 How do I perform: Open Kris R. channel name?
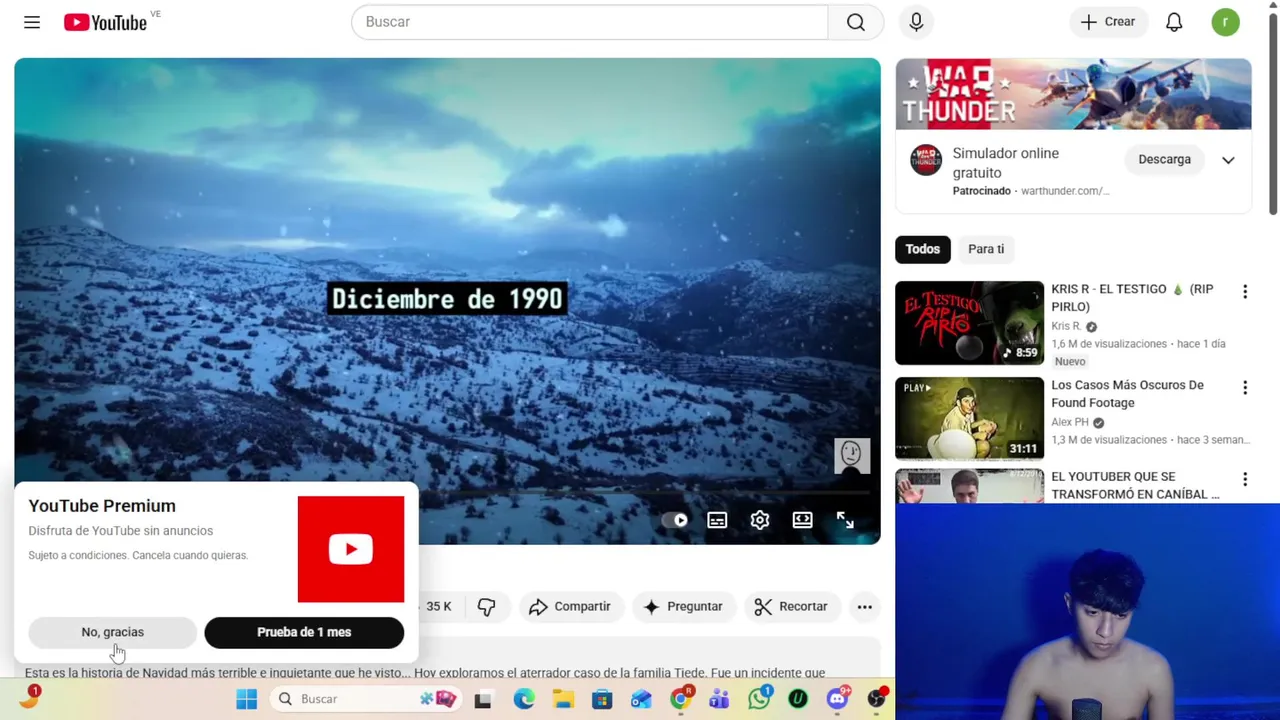(x=1066, y=326)
